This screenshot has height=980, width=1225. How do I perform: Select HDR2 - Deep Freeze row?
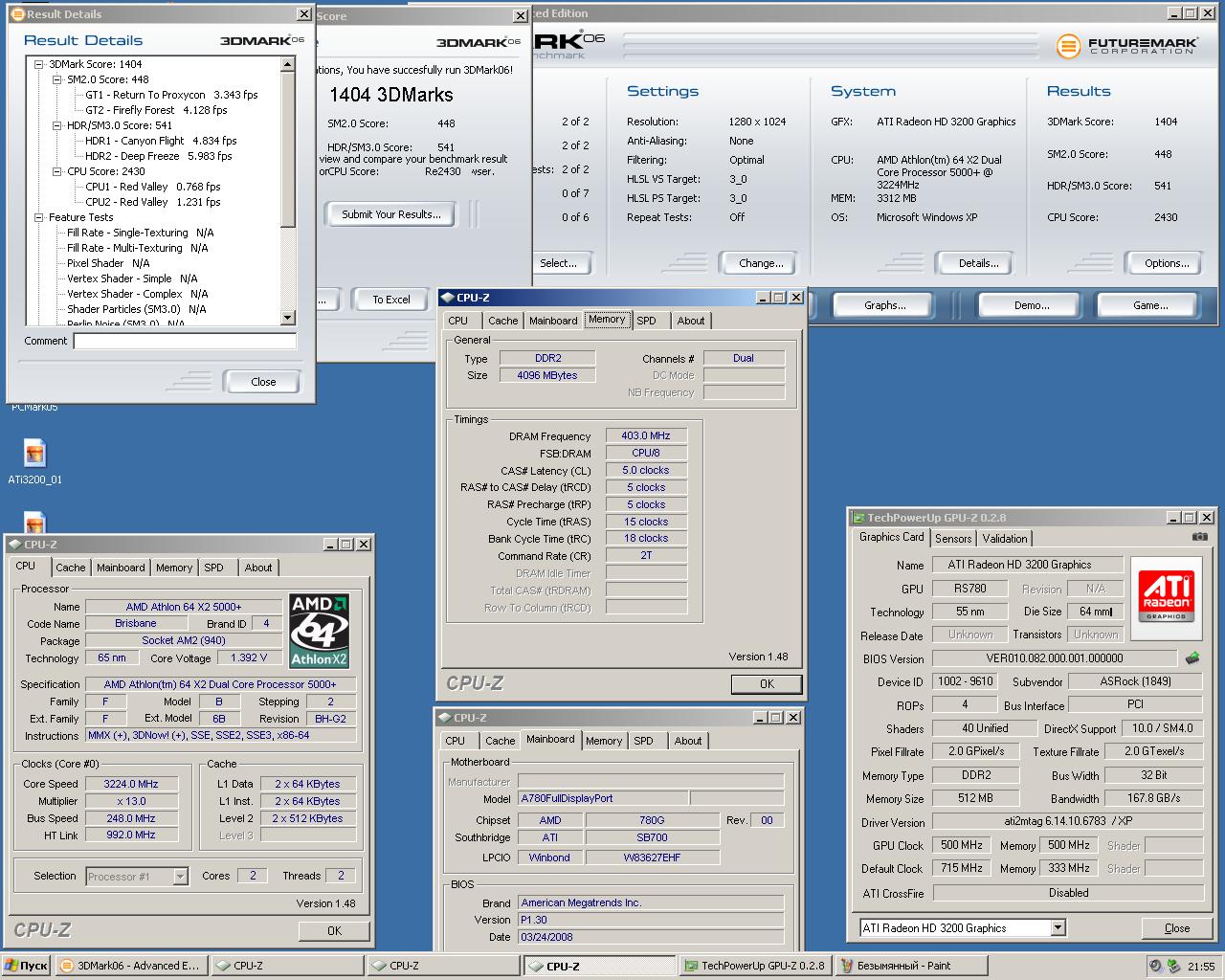pyautogui.click(x=159, y=156)
